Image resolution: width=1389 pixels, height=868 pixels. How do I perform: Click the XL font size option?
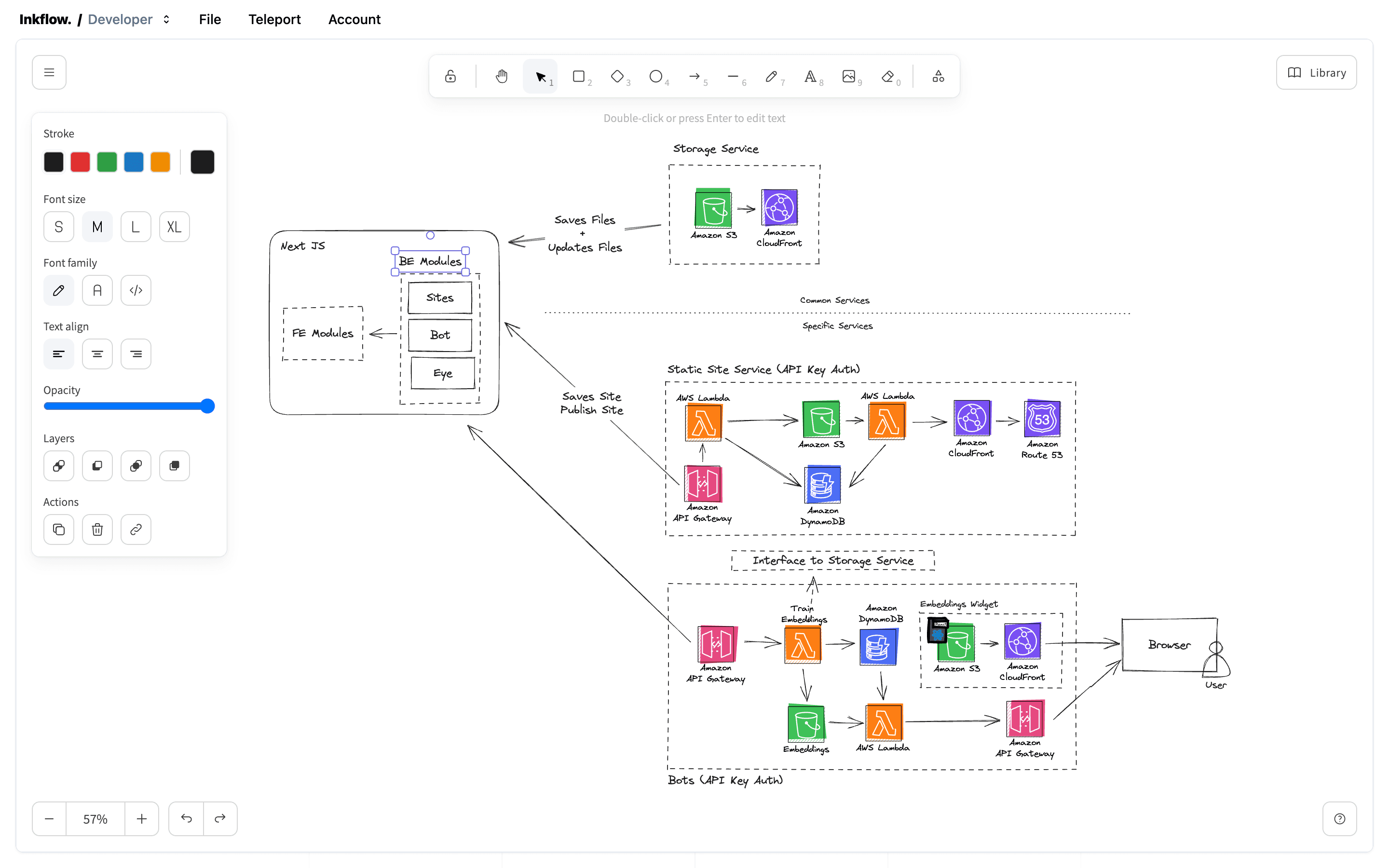click(x=175, y=226)
